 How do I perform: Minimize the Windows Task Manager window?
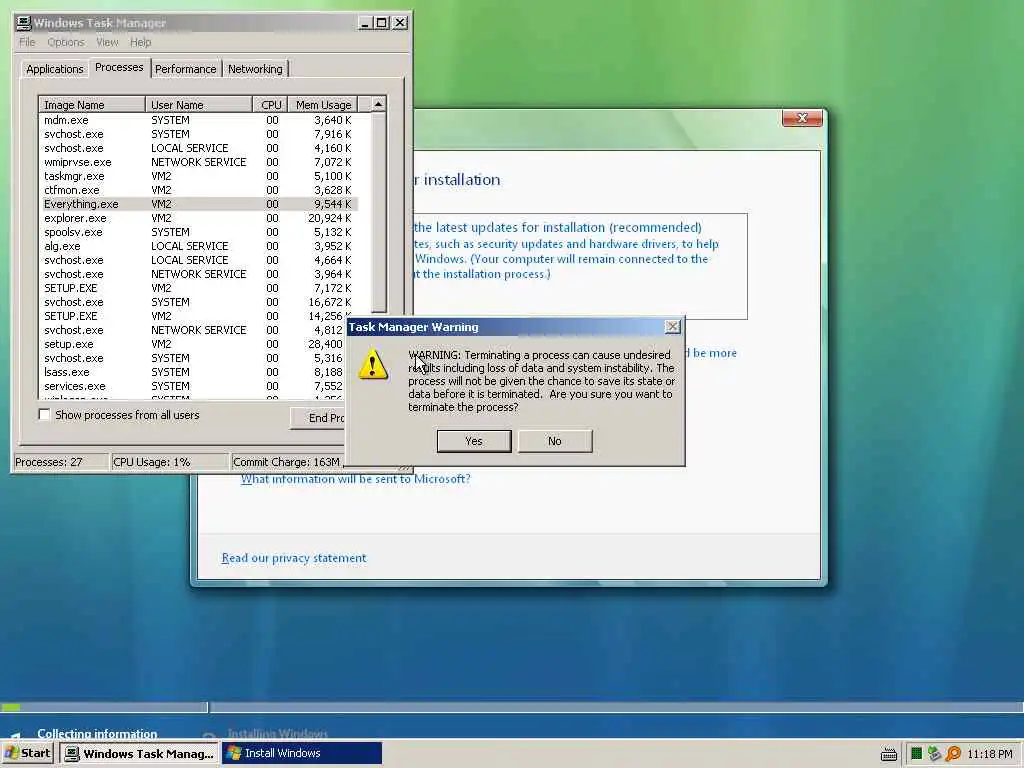tap(366, 23)
